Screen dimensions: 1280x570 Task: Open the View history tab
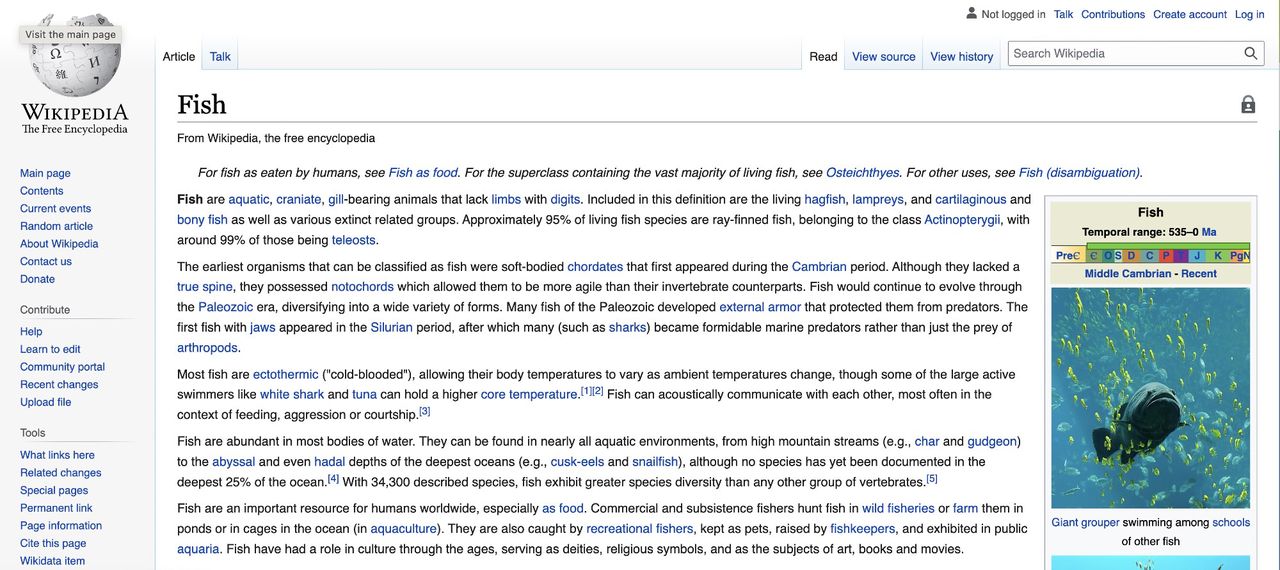click(961, 57)
